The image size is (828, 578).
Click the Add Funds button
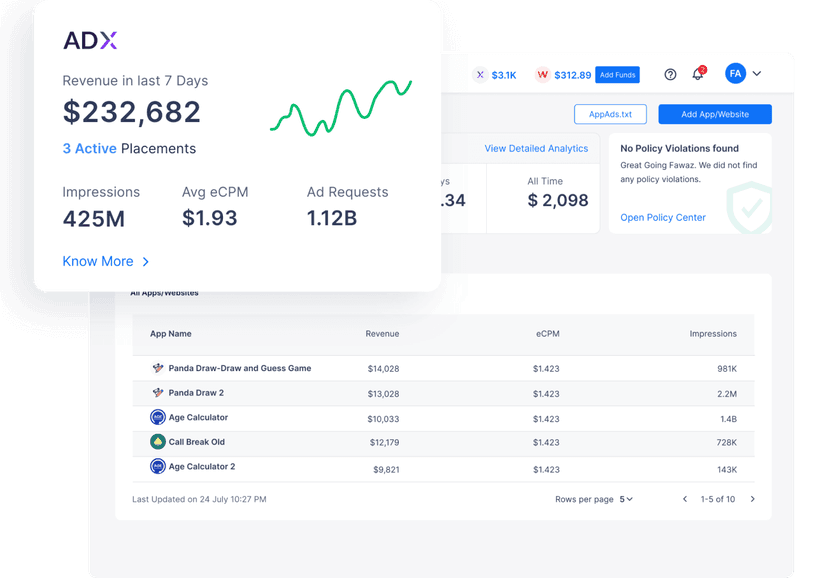pos(617,74)
